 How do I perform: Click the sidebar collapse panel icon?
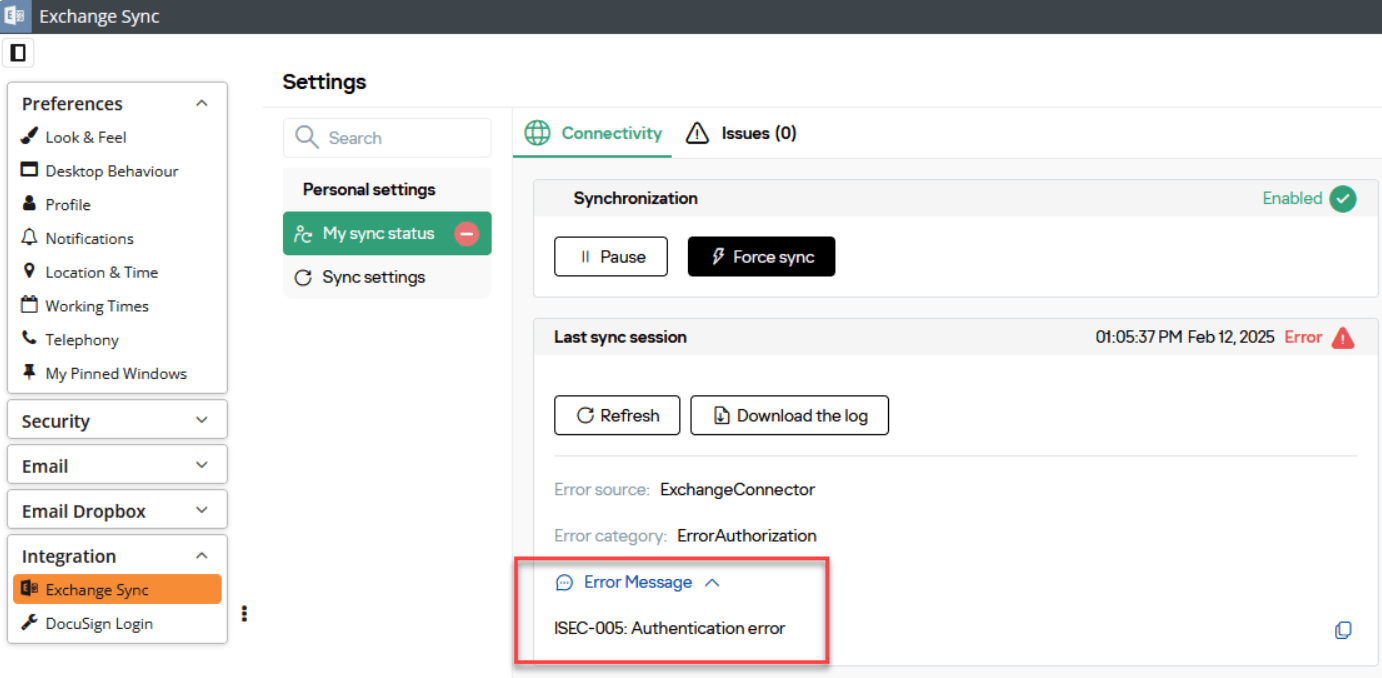[x=18, y=53]
